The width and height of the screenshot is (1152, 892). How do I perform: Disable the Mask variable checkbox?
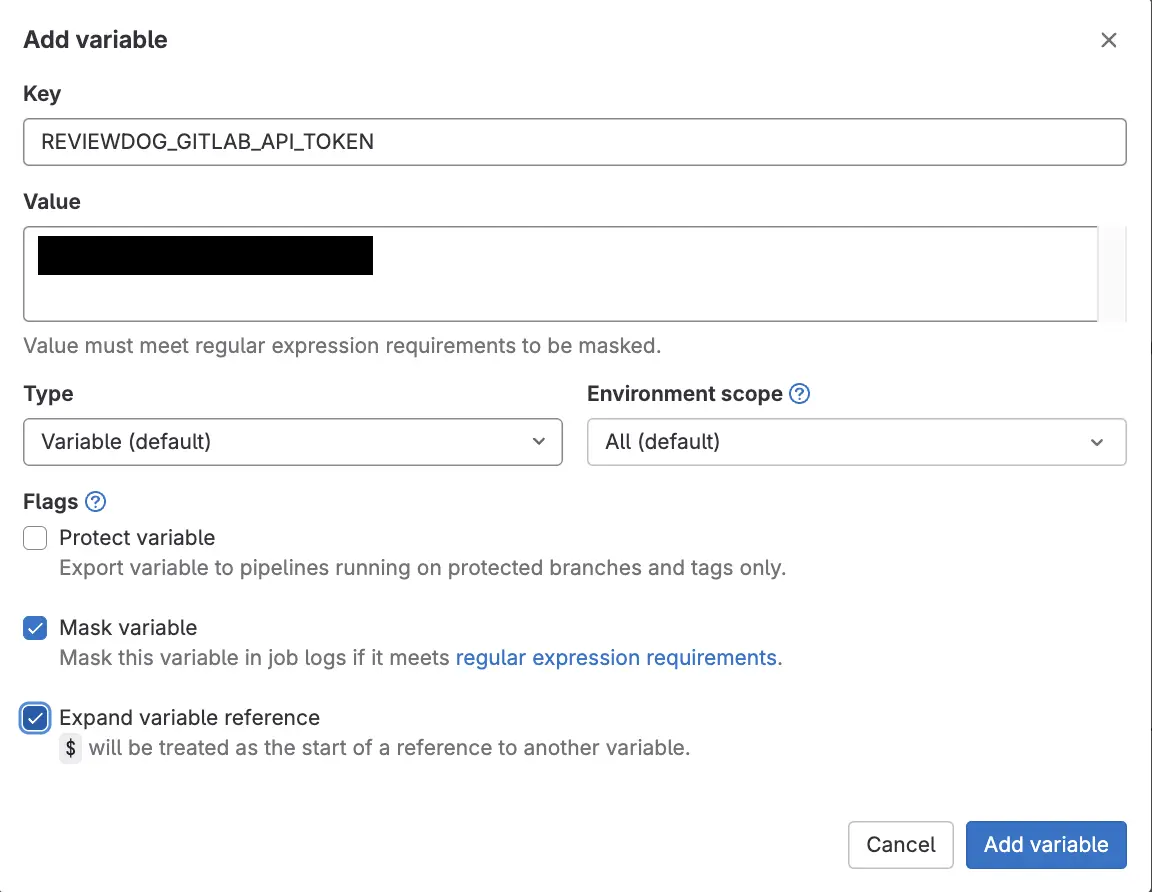(x=34, y=627)
